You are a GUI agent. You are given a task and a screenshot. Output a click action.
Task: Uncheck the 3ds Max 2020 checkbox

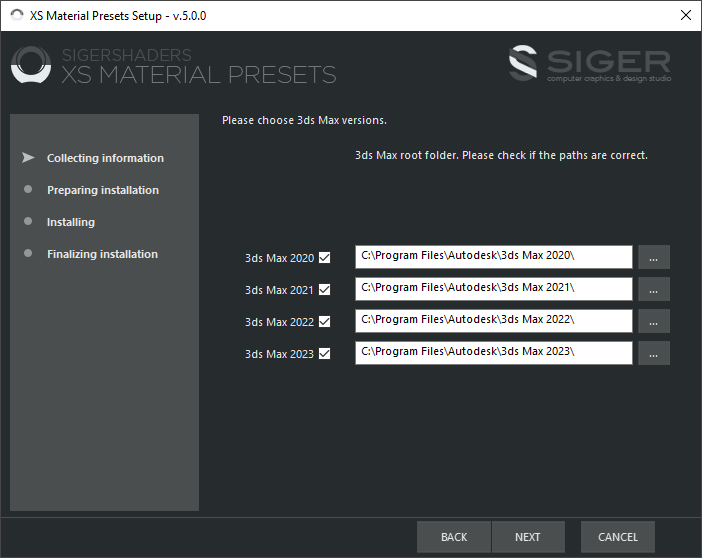[325, 258]
